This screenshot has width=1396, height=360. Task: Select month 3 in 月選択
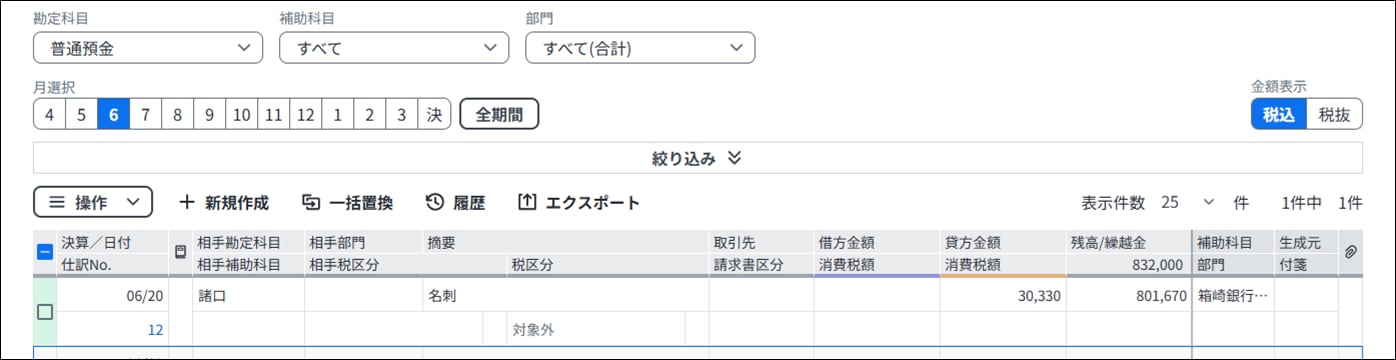402,114
